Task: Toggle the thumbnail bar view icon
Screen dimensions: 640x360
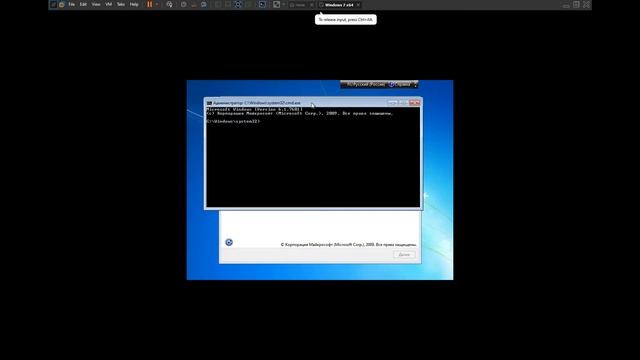Action: pyautogui.click(x=228, y=4)
